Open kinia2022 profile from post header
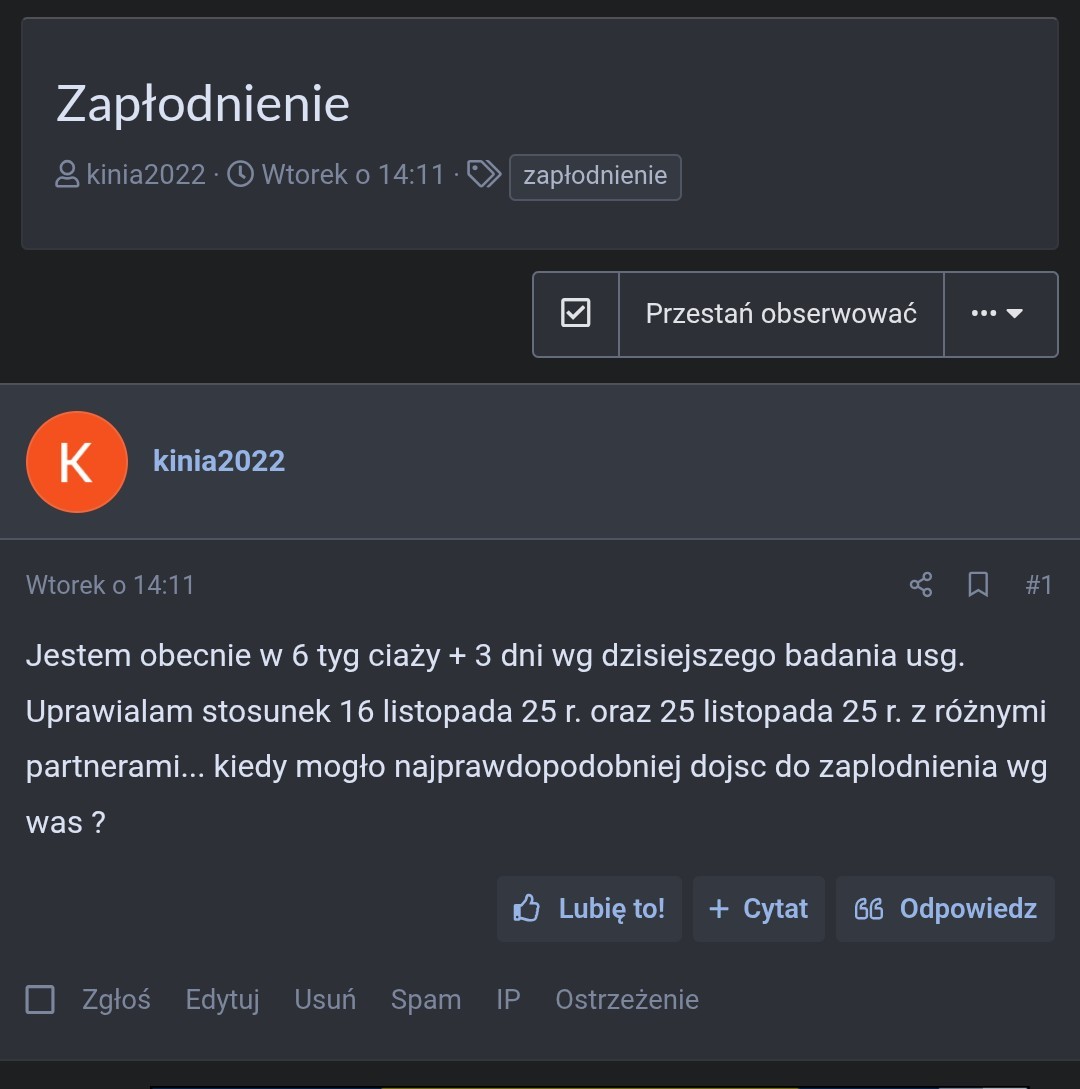1080x1089 pixels. coord(219,461)
